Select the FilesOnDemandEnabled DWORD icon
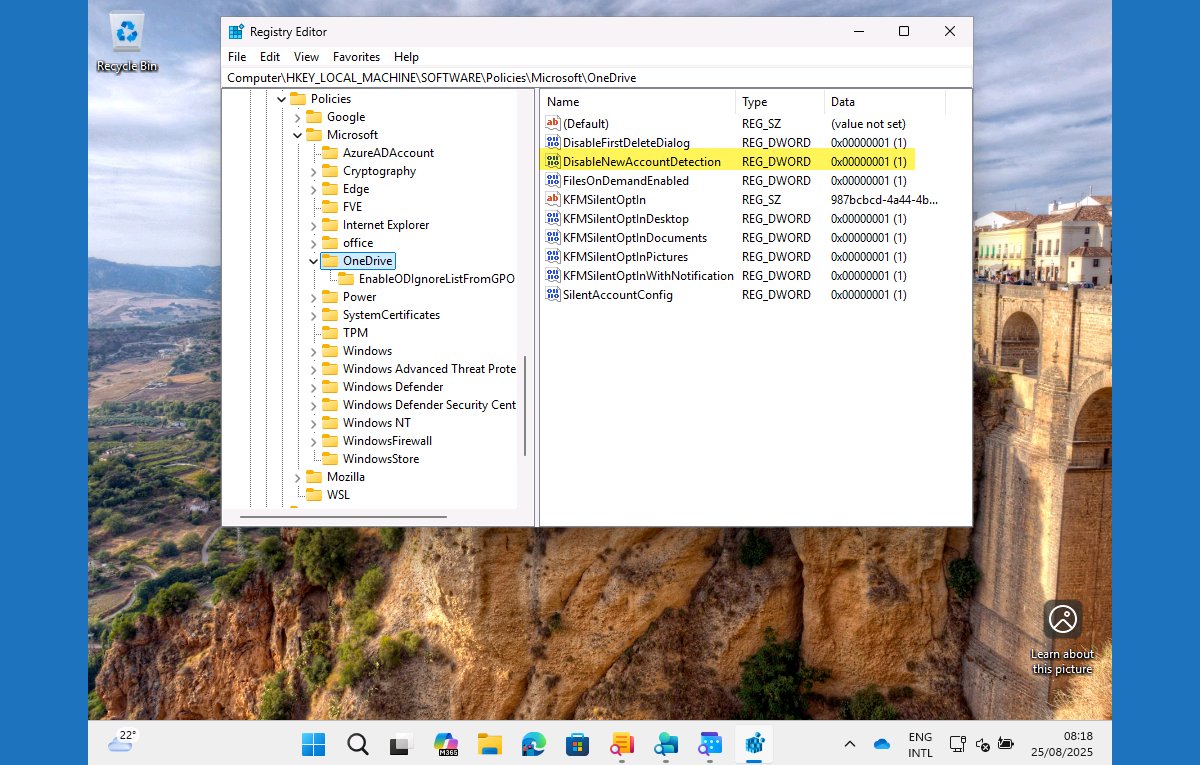Viewport: 1200px width, 765px height. click(x=553, y=181)
